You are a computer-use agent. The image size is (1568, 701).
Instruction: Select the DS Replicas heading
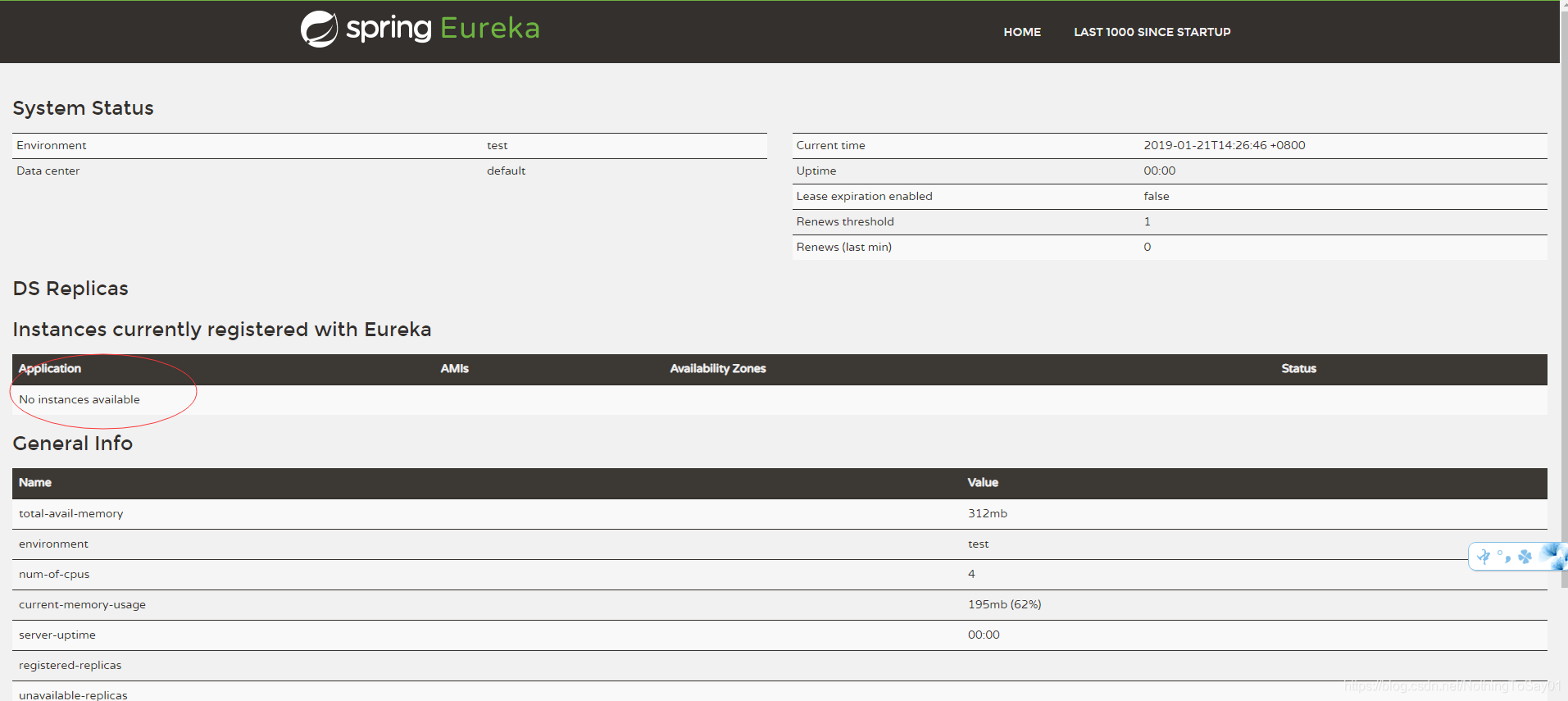tap(70, 289)
